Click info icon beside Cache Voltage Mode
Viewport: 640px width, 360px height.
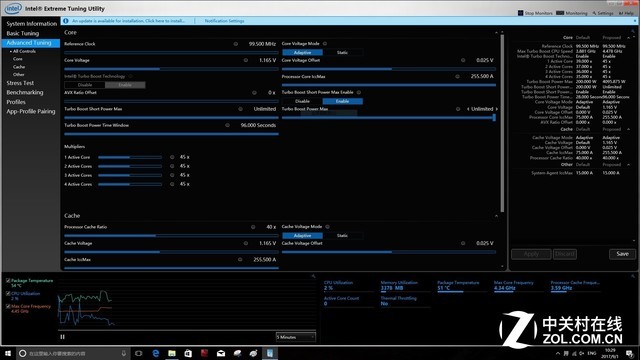coord(327,227)
